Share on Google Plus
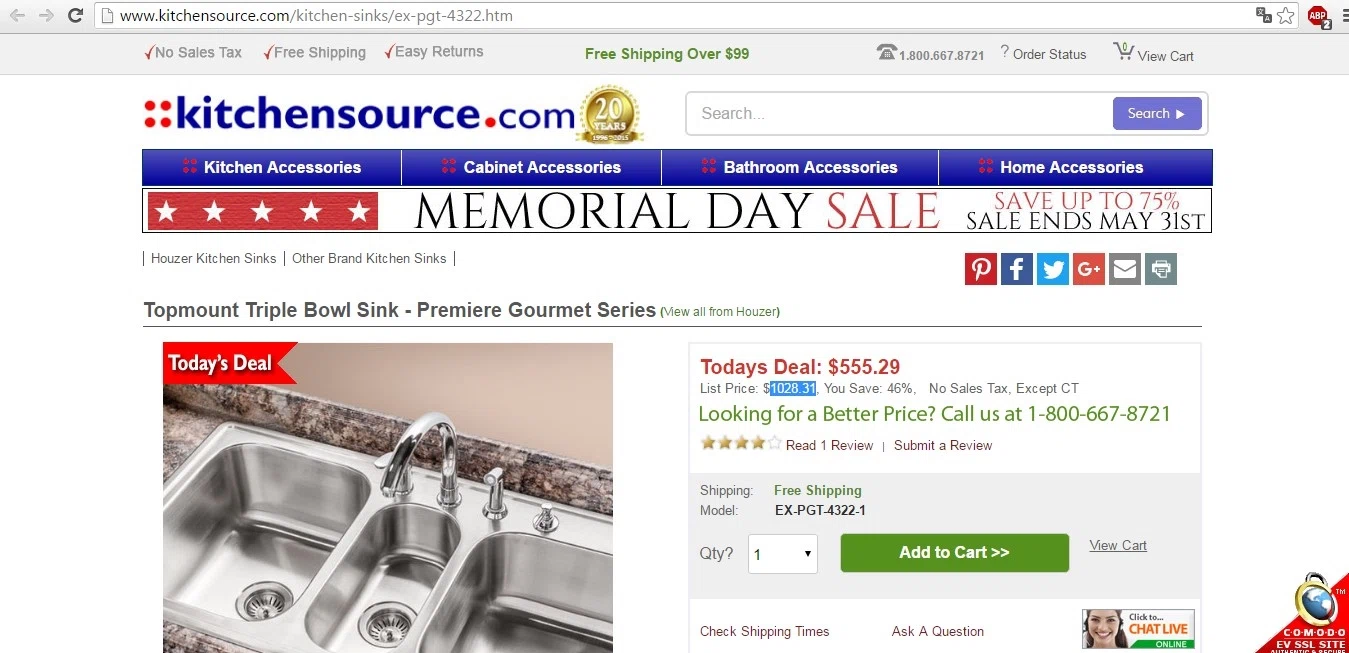Viewport: 1349px width, 653px height. pos(1088,269)
